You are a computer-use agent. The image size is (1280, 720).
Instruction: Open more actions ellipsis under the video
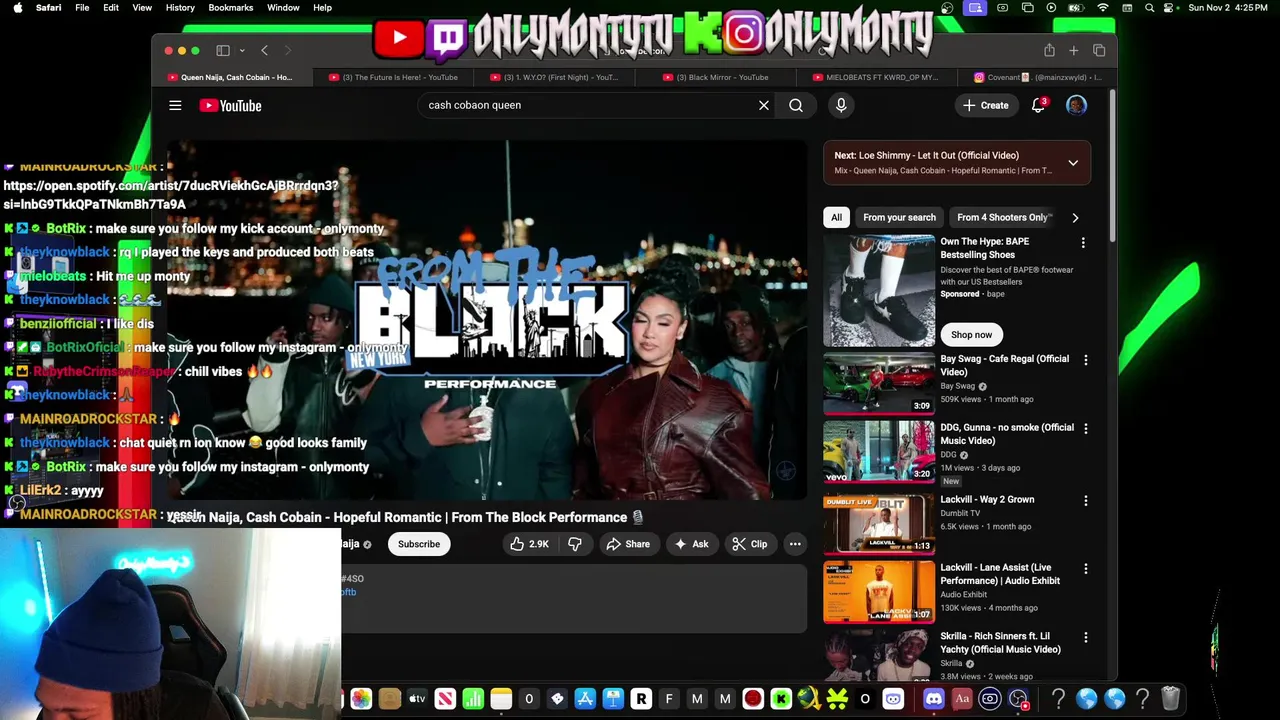click(x=795, y=544)
